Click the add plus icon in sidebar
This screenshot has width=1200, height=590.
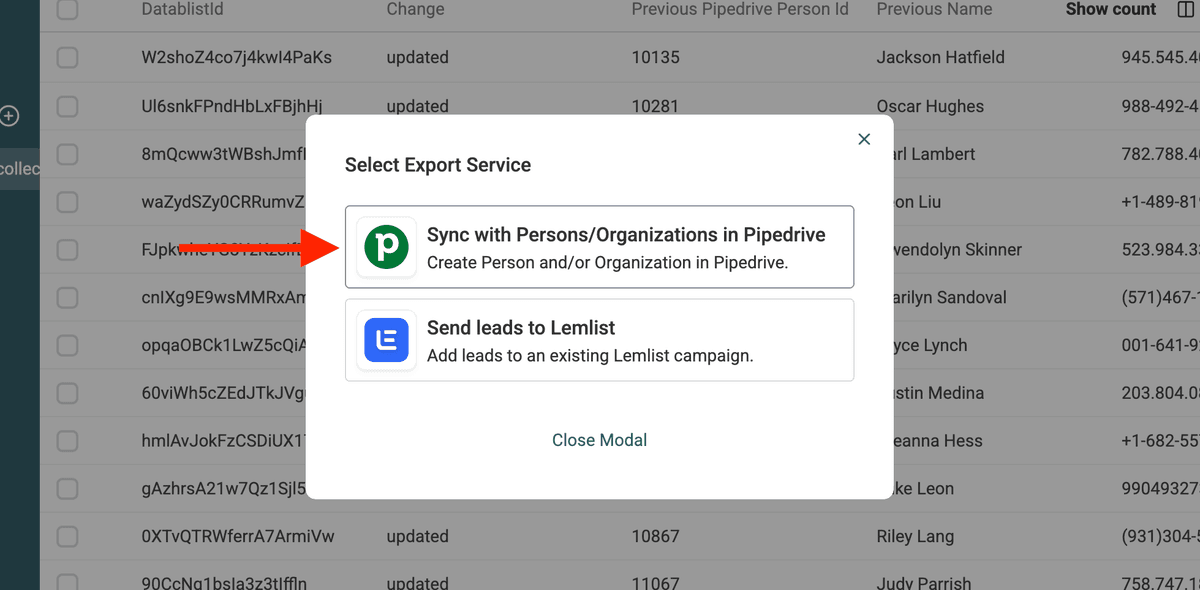click(x=9, y=116)
